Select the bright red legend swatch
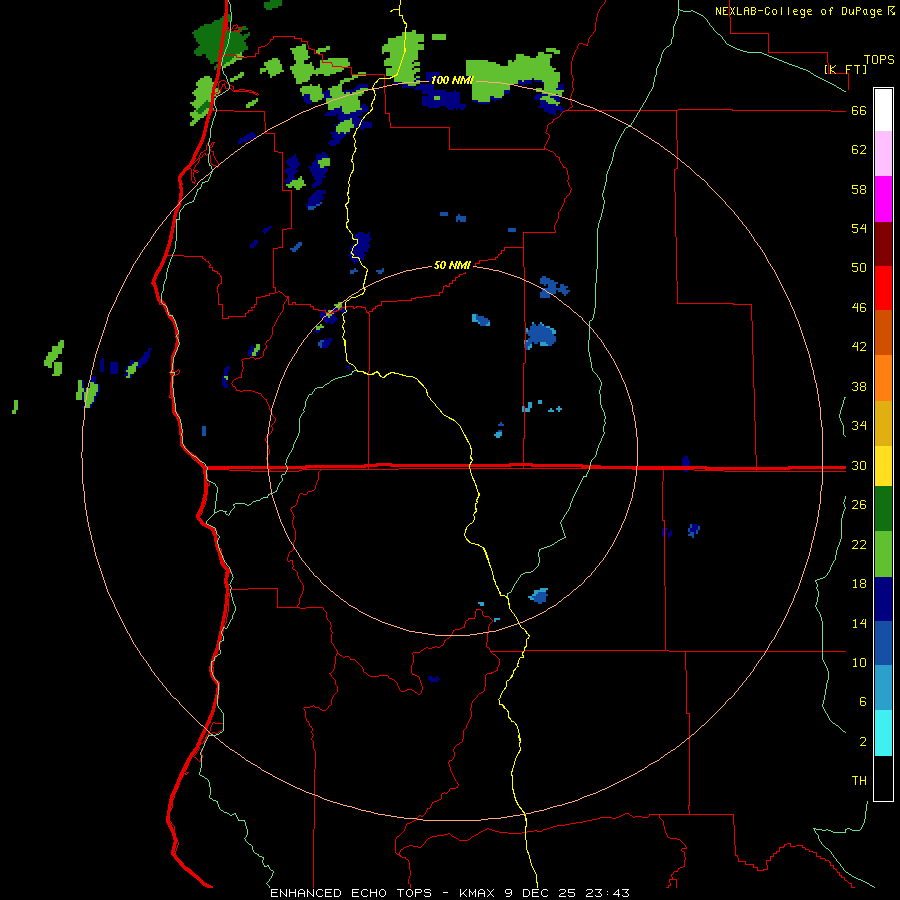 883,288
